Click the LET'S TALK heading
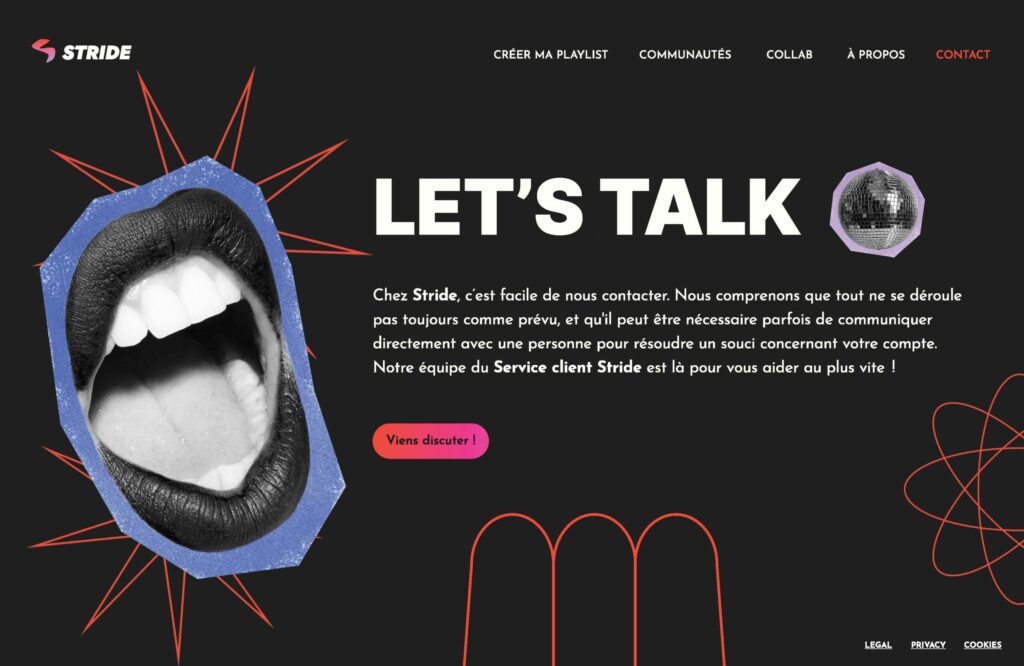Screen dimensions: 1024x666 click(x=587, y=207)
